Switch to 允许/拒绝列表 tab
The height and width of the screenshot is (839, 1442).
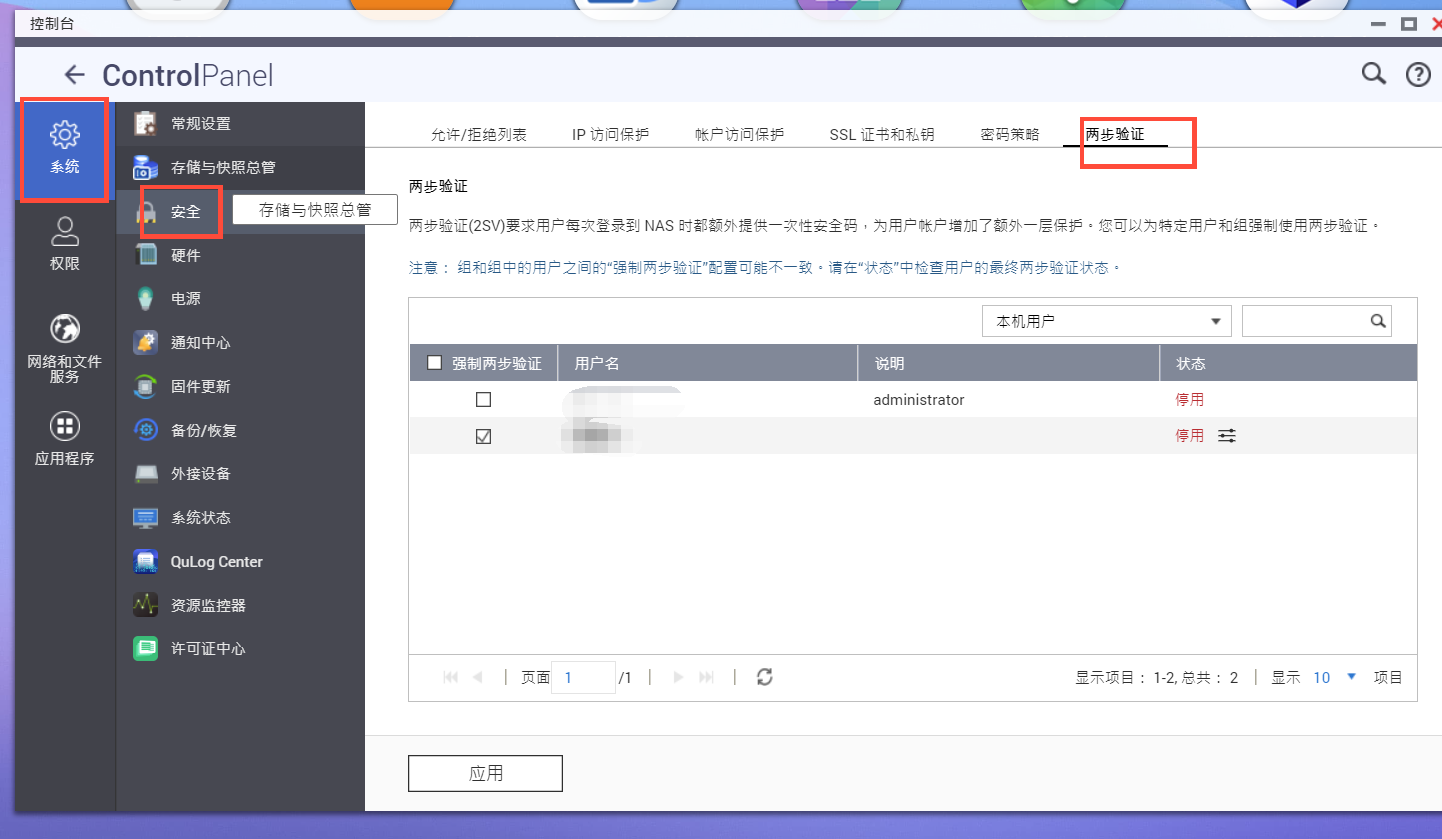[479, 134]
